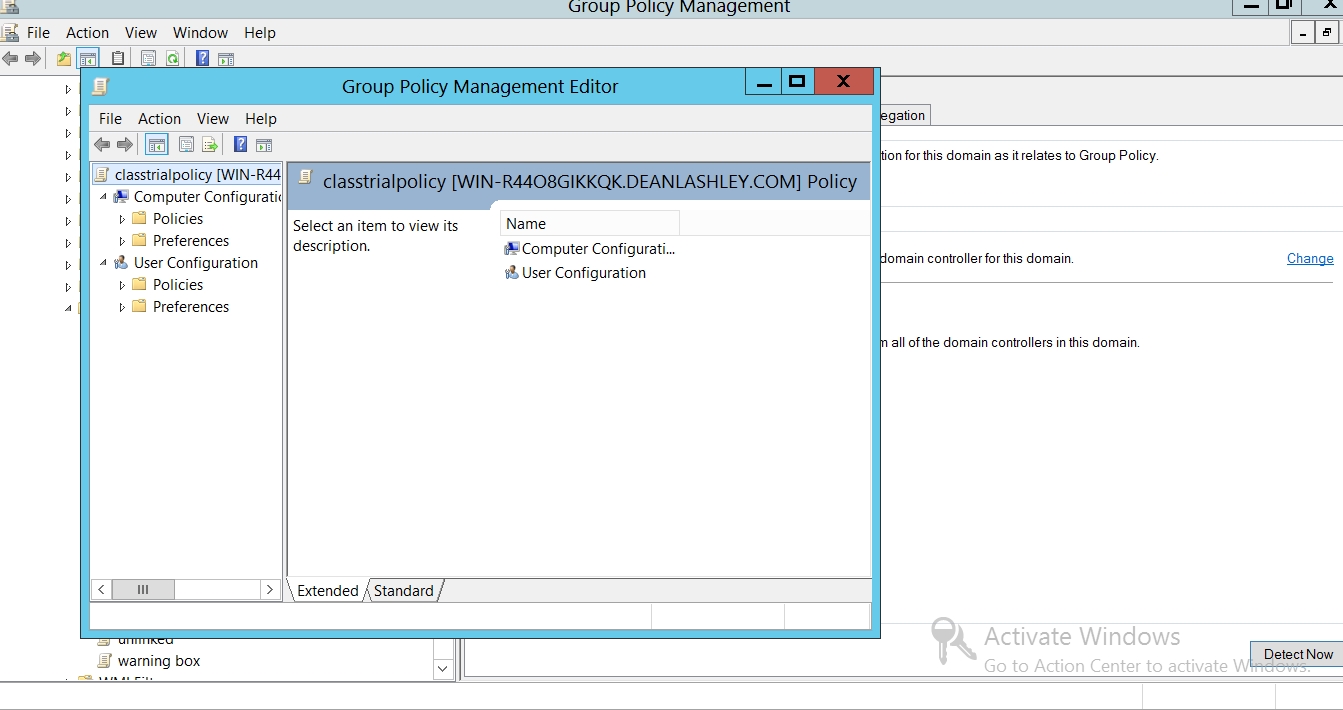The height and width of the screenshot is (710, 1343).
Task: Click the Change link
Action: coord(1309,258)
